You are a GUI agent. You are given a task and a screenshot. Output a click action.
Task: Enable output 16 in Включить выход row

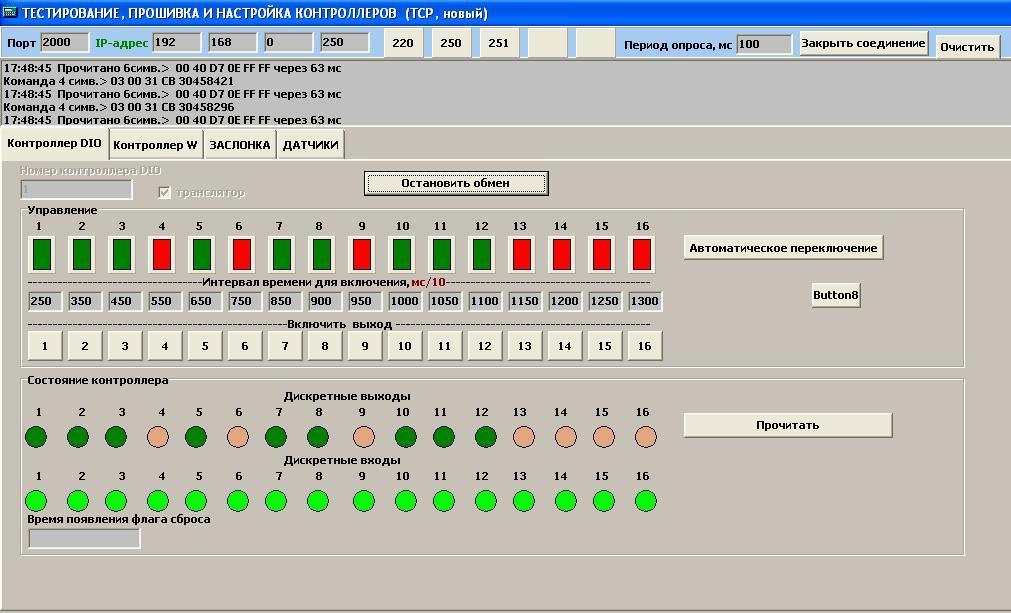click(645, 346)
